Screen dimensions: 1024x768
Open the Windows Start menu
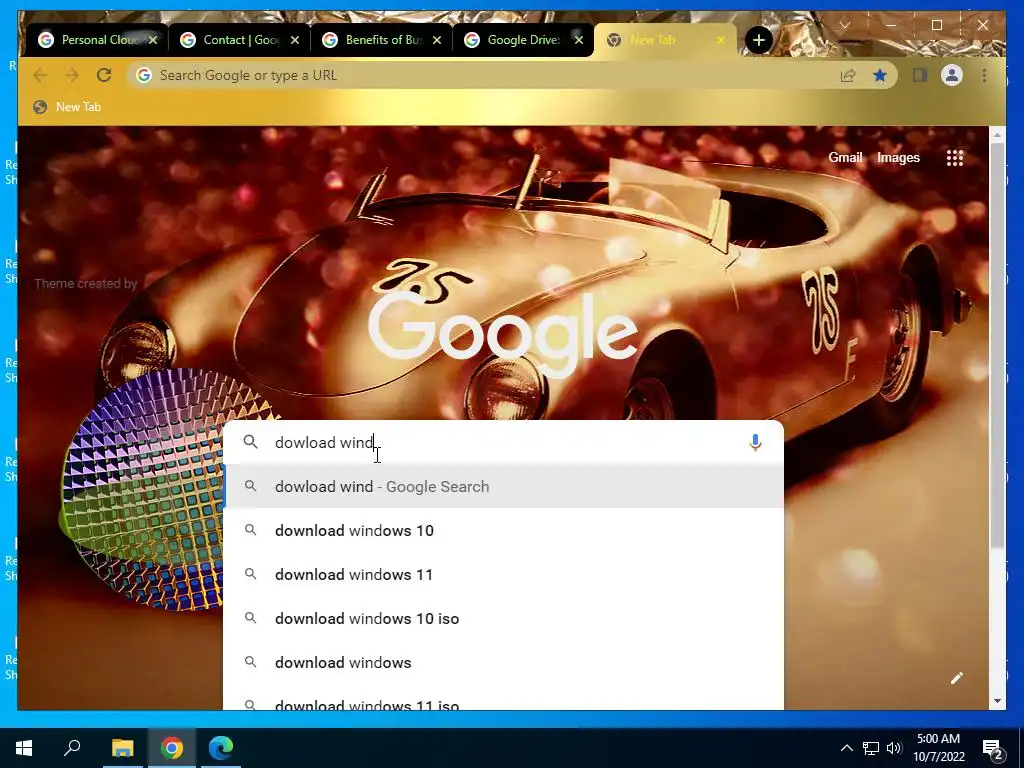24,748
